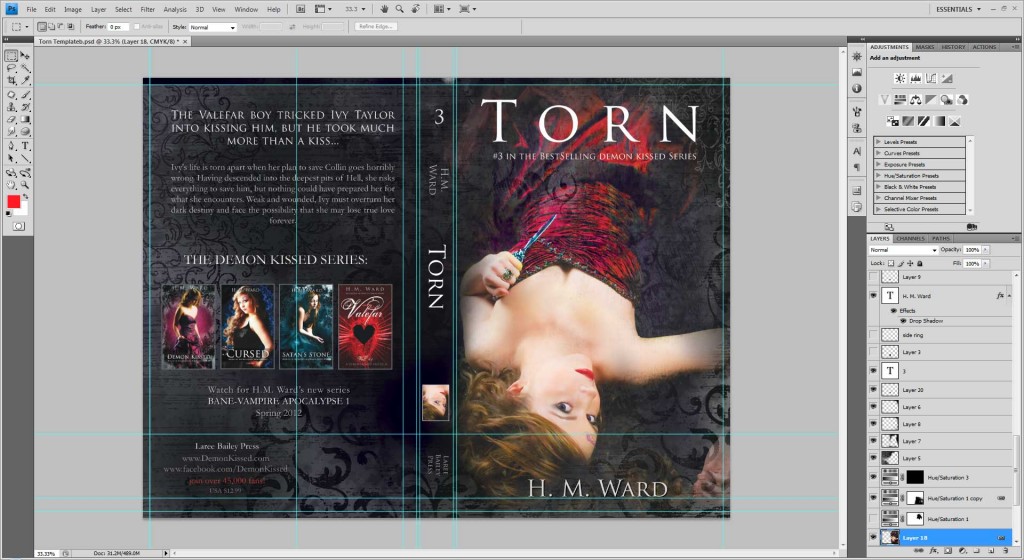1024x560 pixels.
Task: Show the side ring layer
Action: (x=873, y=335)
